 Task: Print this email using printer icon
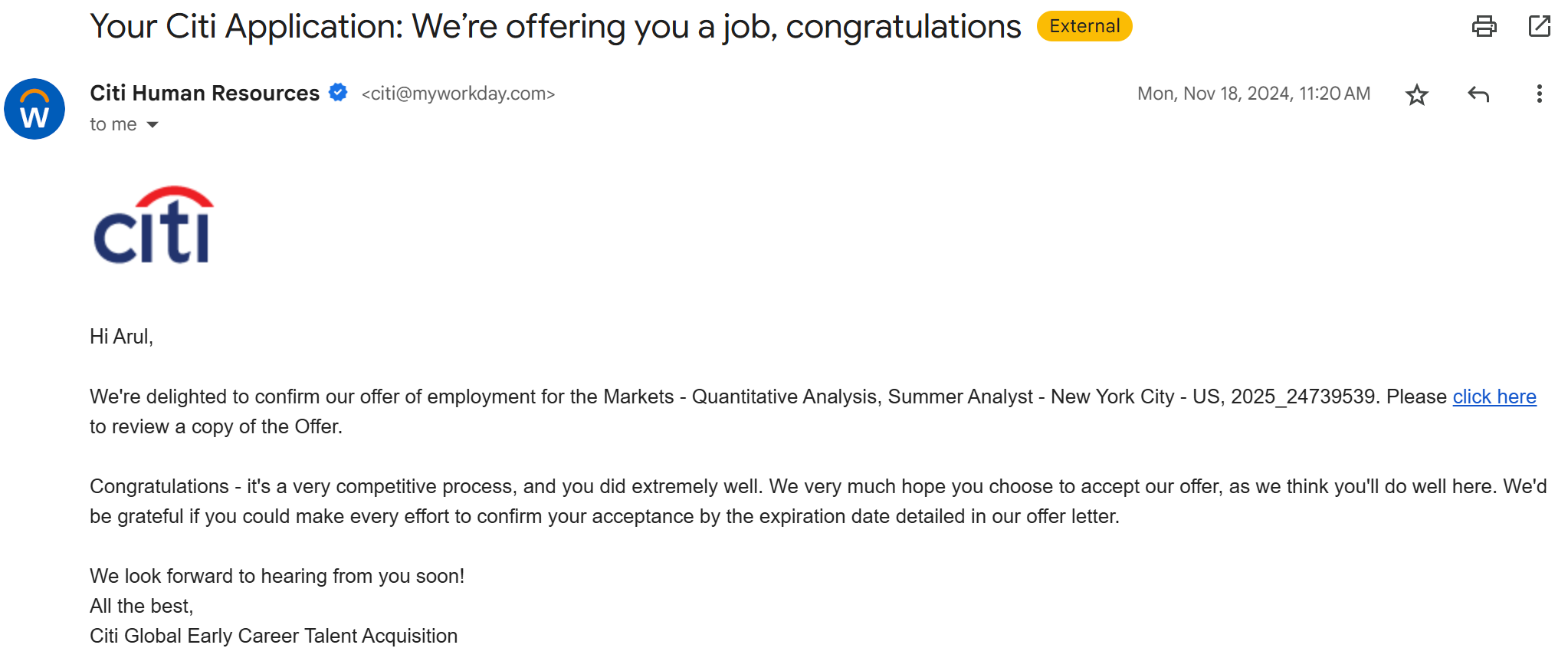1484,26
